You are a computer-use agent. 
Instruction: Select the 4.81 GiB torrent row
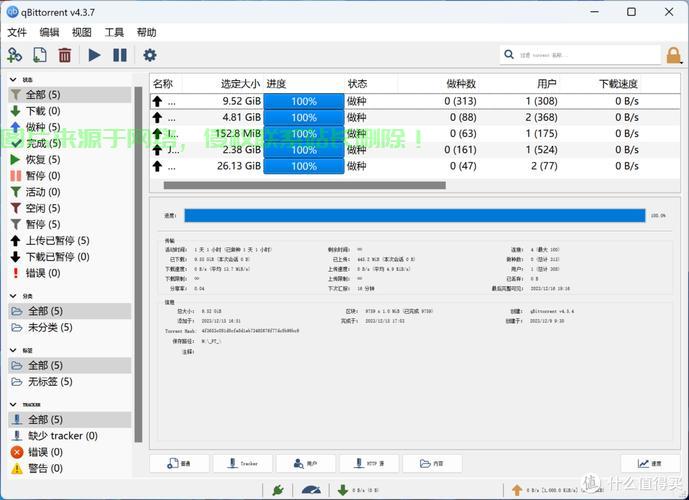415,117
